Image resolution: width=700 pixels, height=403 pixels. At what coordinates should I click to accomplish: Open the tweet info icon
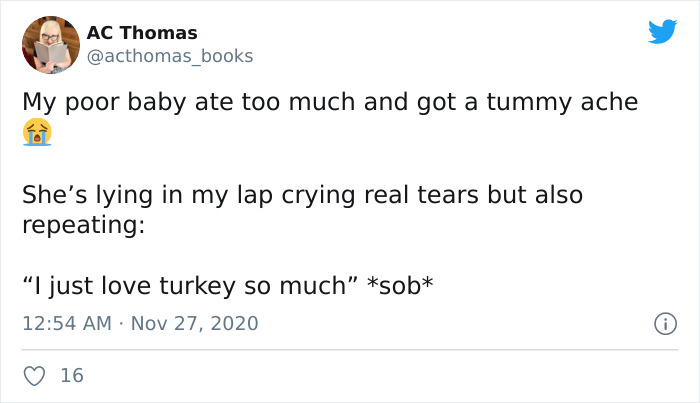(x=664, y=323)
